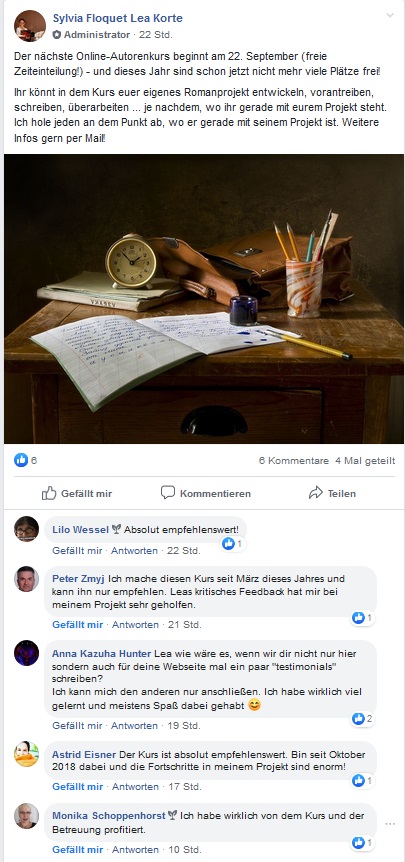Open the Sylvia Floquet Lea Korte profile name
The height and width of the screenshot is (862, 405).
pyautogui.click(x=118, y=18)
